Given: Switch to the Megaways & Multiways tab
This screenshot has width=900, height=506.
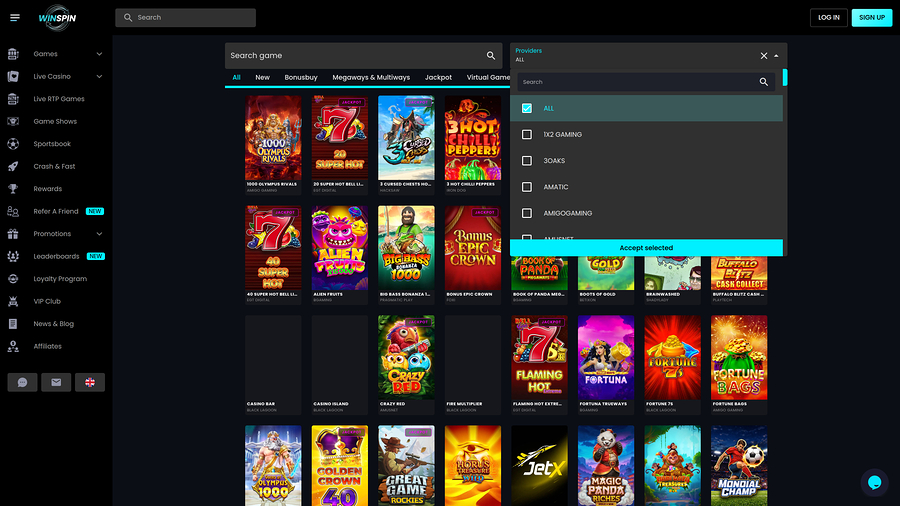Looking at the screenshot, I should point(371,77).
